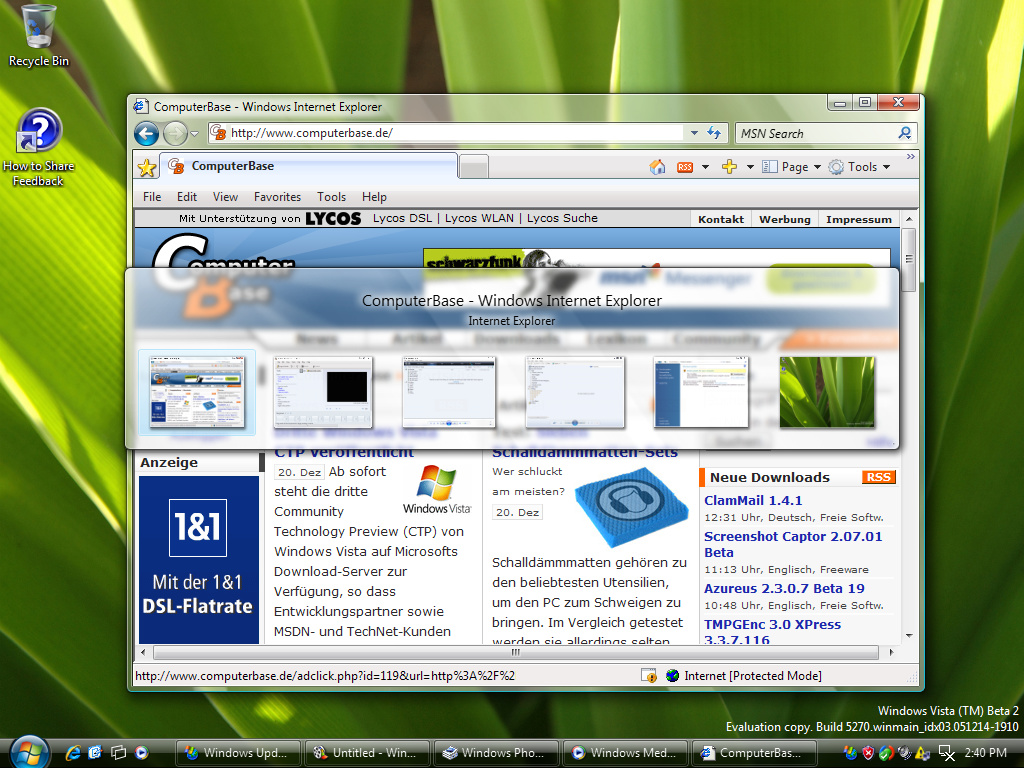Click the Add to Favorites plus icon

729,167
